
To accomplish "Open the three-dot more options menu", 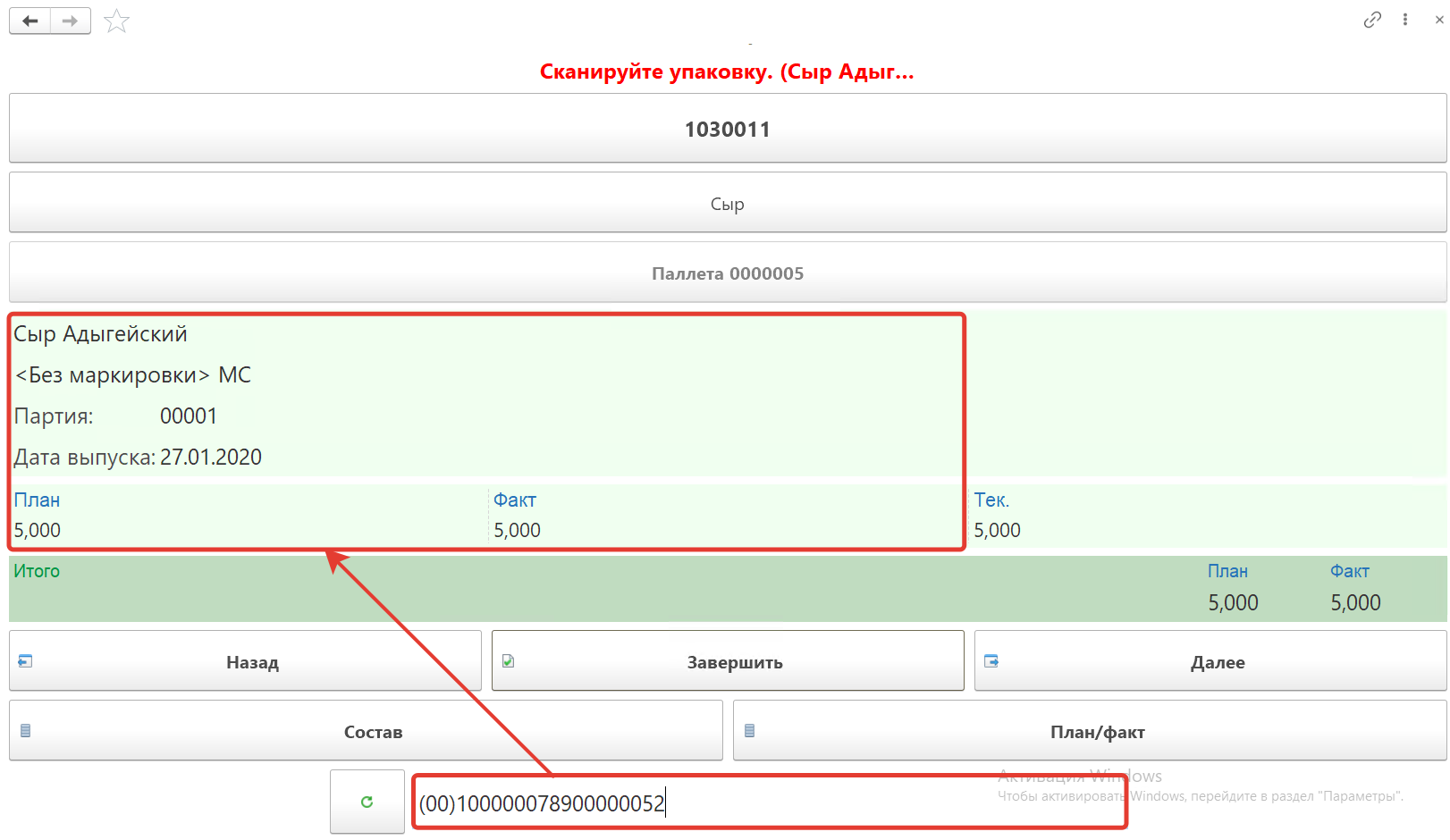I will pos(1405,20).
